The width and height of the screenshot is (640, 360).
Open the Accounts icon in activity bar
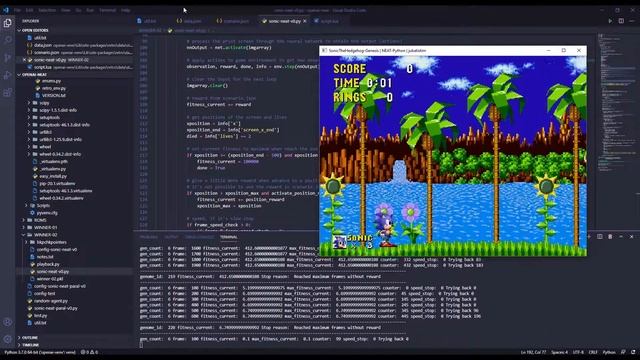[7, 322]
